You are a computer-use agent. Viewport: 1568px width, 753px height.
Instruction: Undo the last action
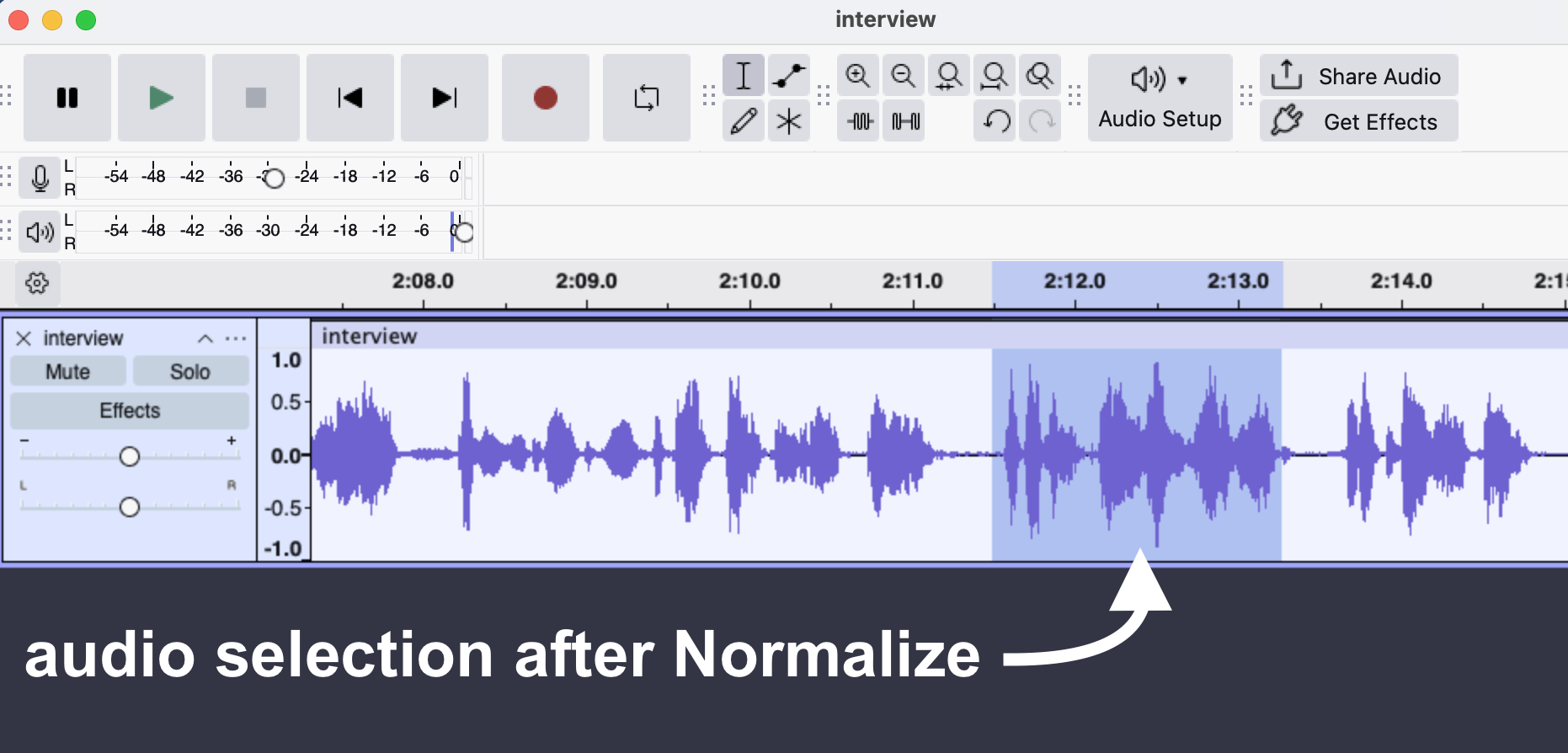(996, 121)
